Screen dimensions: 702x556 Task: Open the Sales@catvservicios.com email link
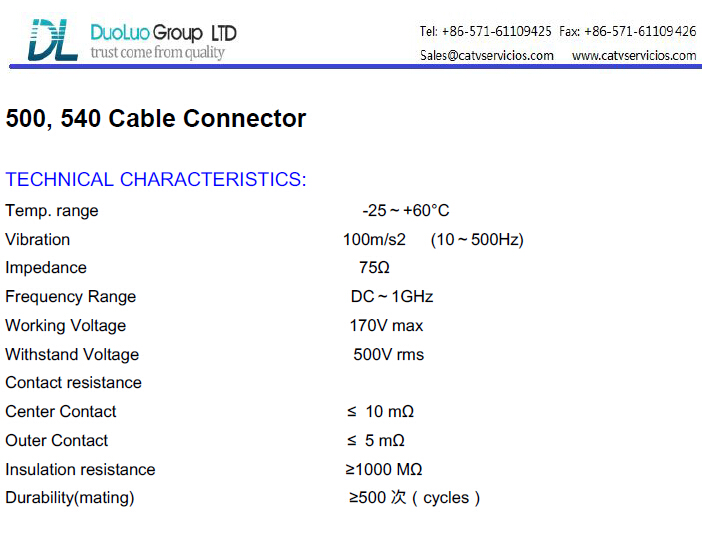487,56
